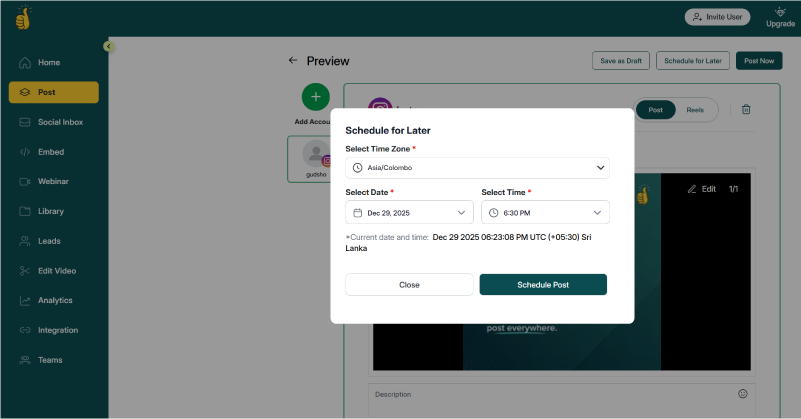This screenshot has width=801, height=419.
Task: Click the clock icon in time zone field
Action: (358, 168)
